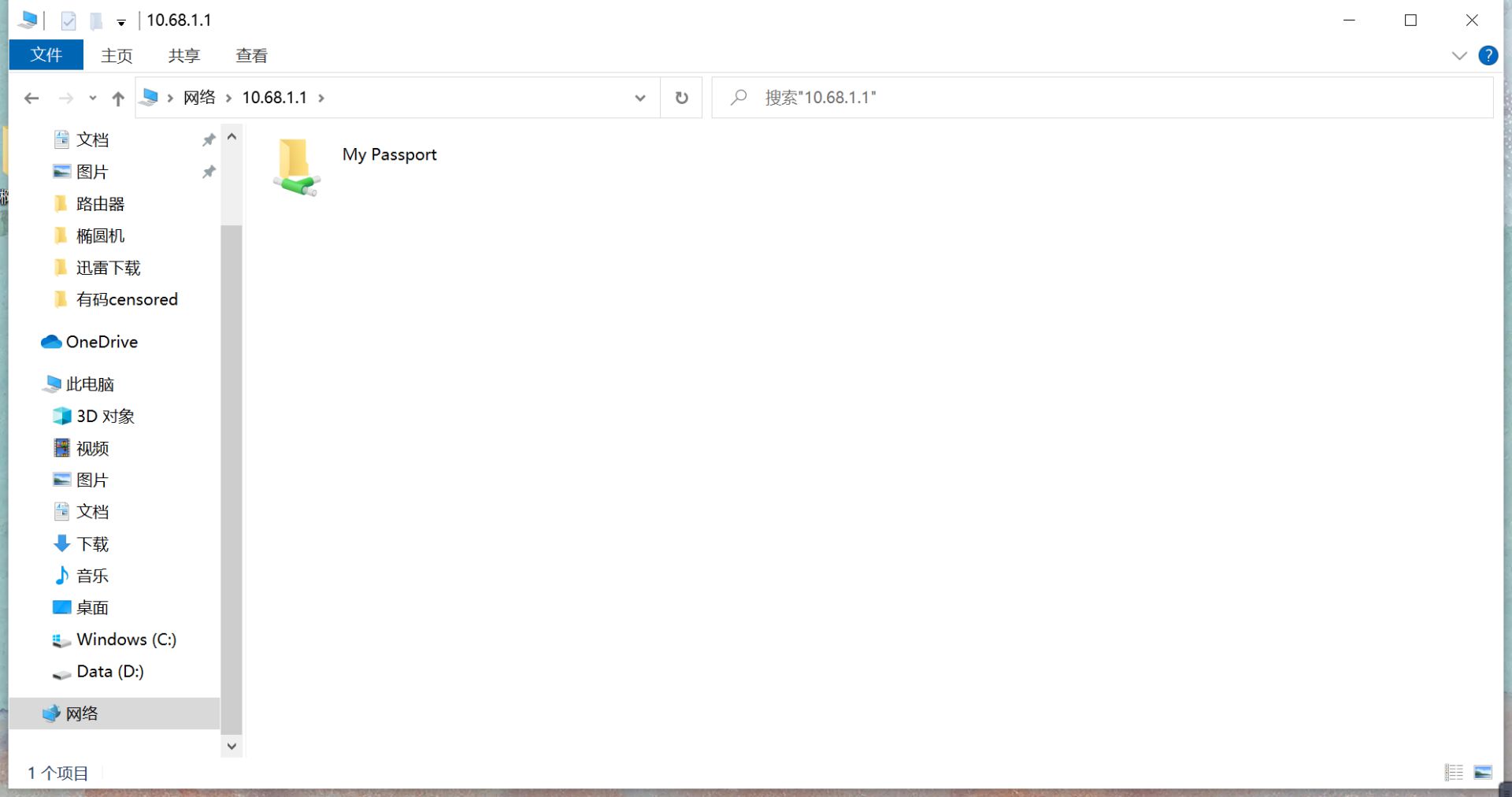The height and width of the screenshot is (797, 1512).
Task: Click the quick access new folder icon
Action: [x=96, y=20]
